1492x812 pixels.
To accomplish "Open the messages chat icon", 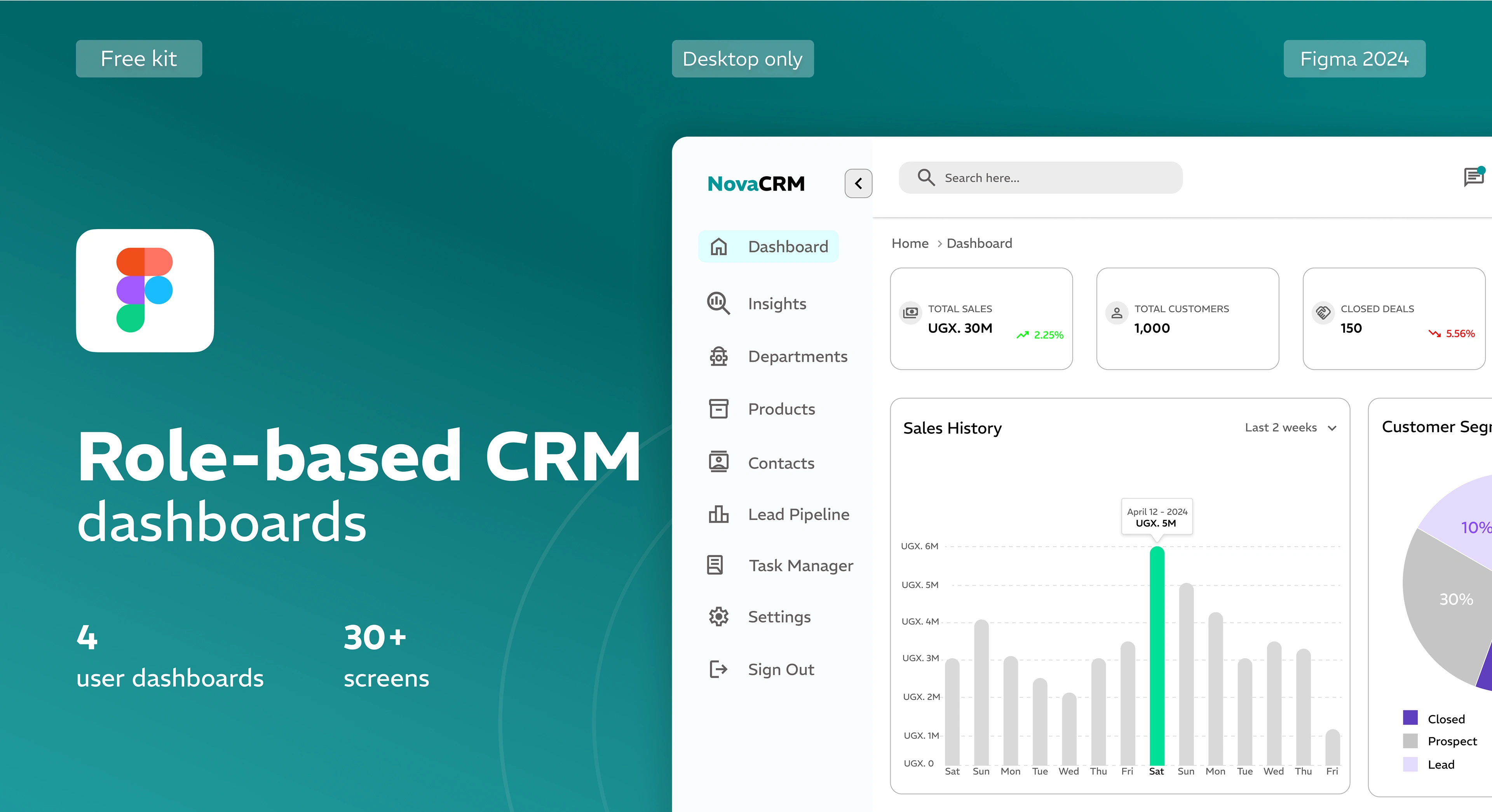I will click(1473, 177).
